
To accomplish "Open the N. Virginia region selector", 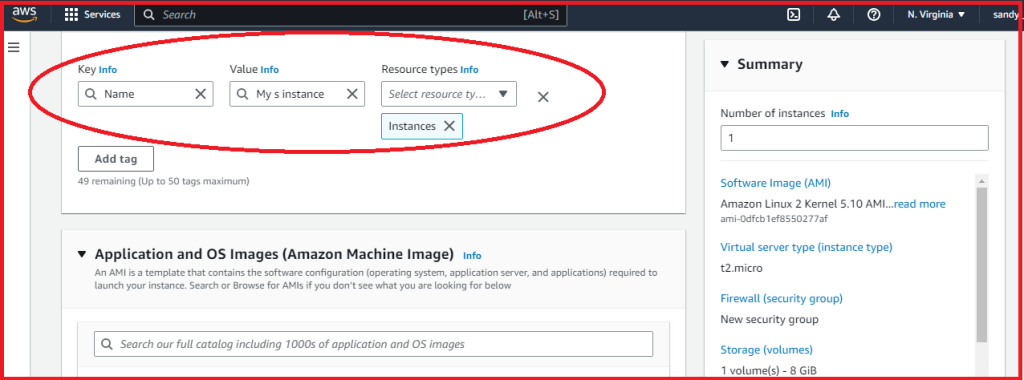I will (x=936, y=14).
